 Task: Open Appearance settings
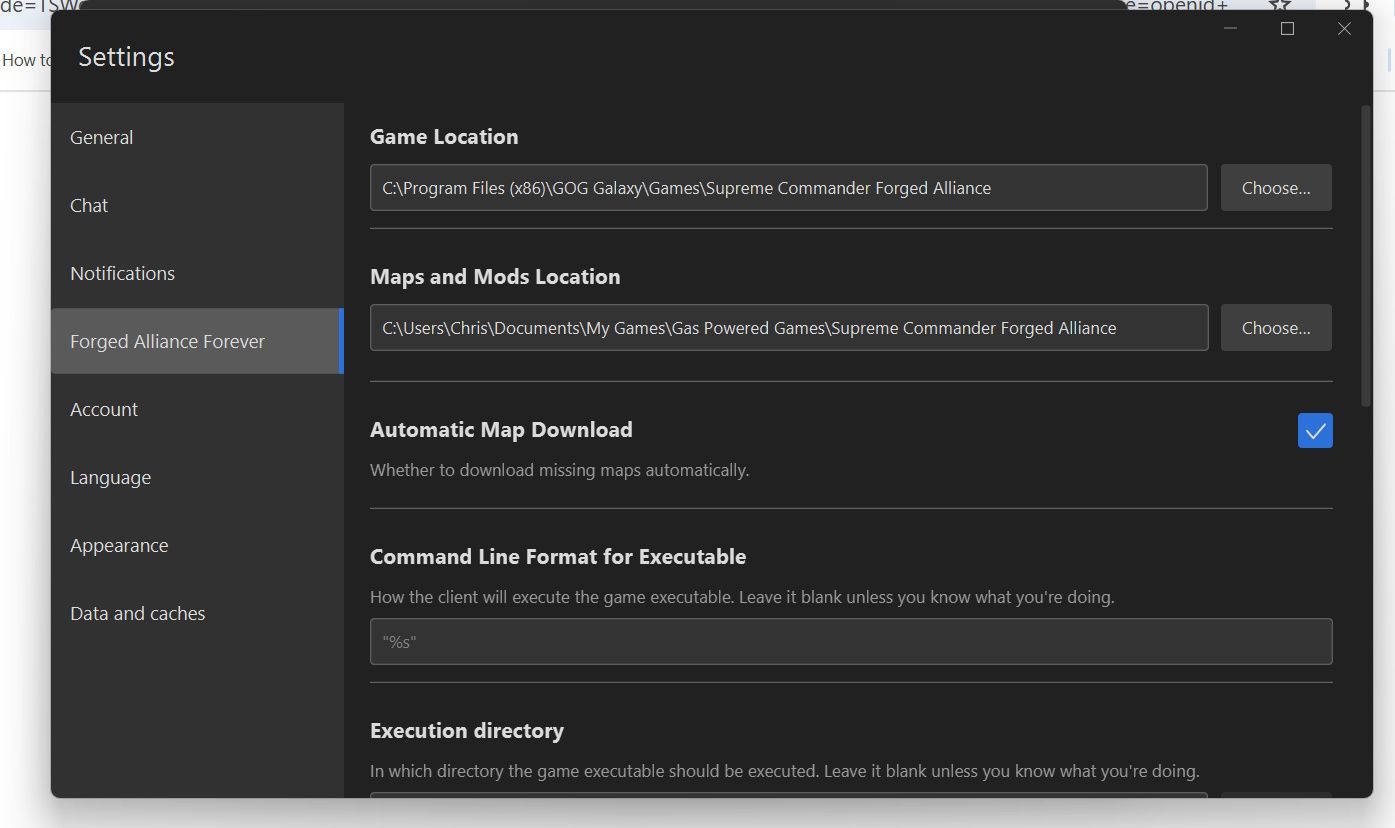click(197, 546)
